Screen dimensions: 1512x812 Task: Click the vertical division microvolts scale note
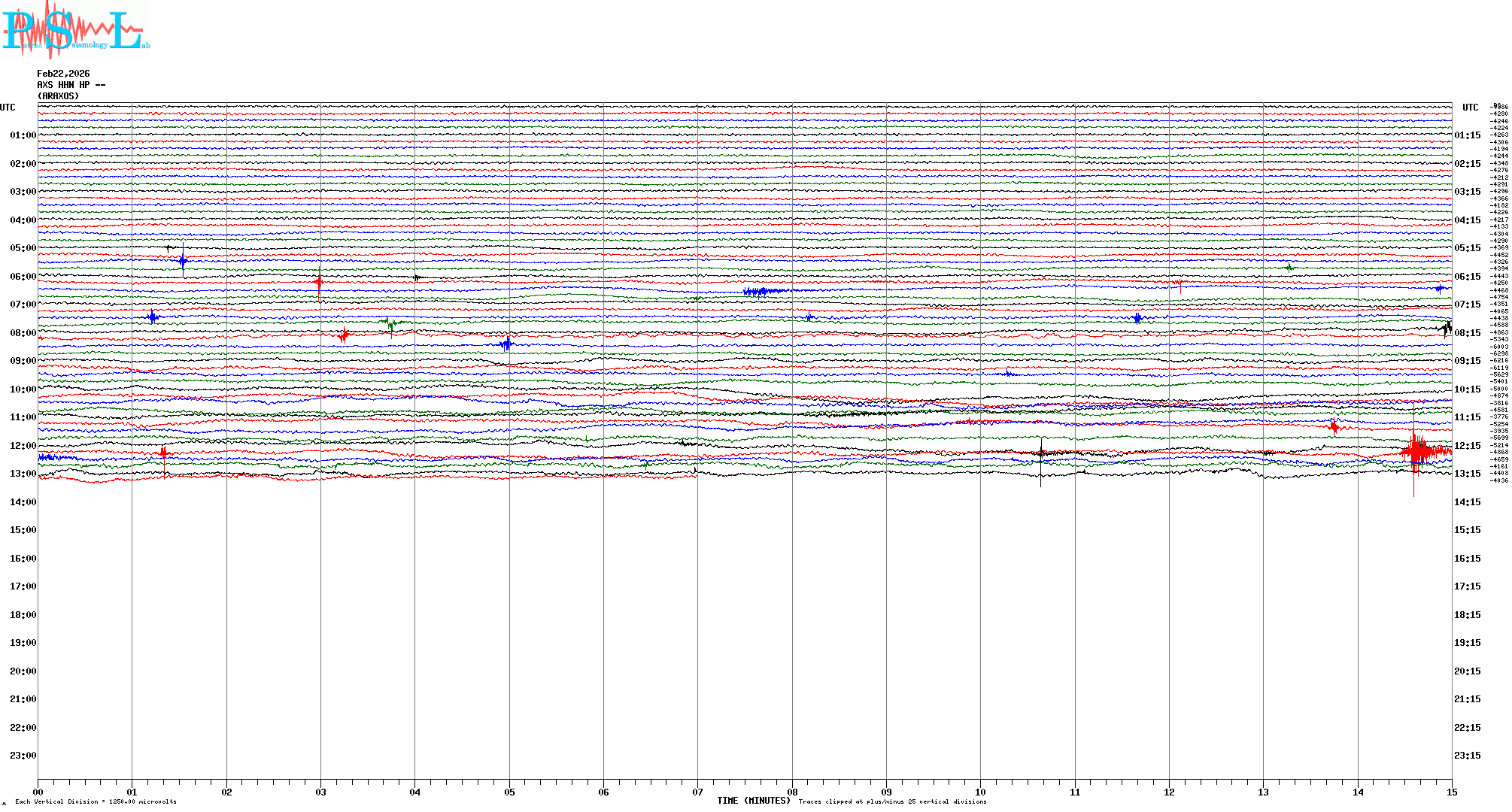click(x=96, y=801)
